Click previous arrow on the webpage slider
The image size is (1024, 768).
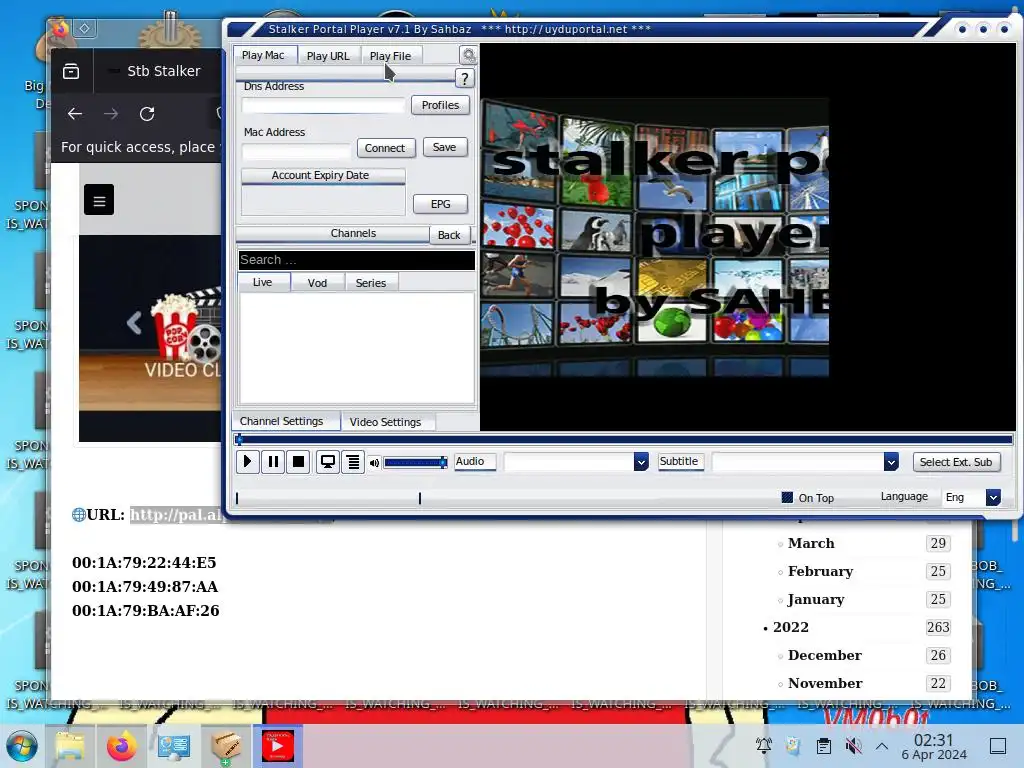(134, 322)
